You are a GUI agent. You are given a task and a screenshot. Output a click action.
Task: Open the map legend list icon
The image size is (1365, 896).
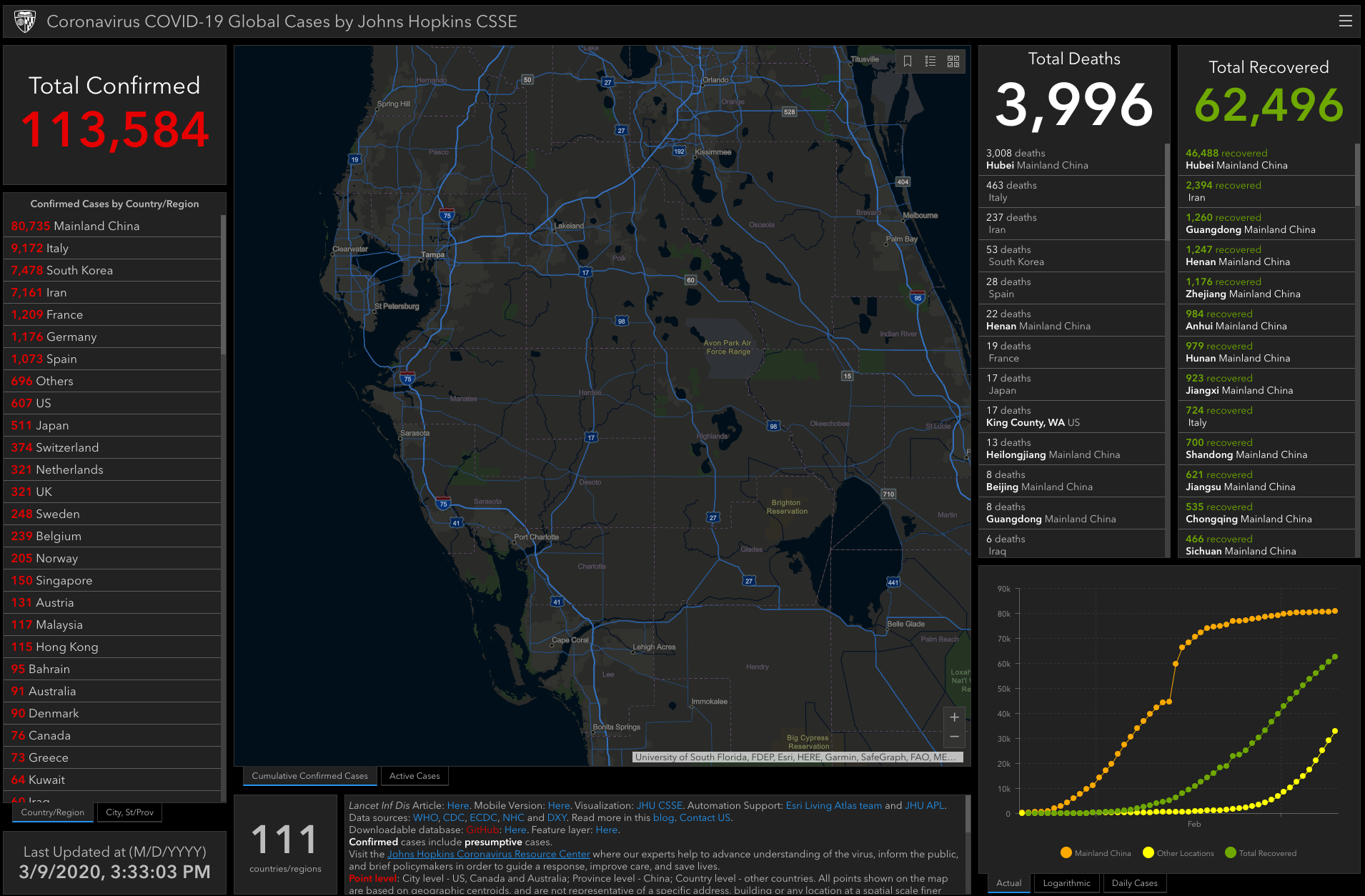(x=930, y=61)
